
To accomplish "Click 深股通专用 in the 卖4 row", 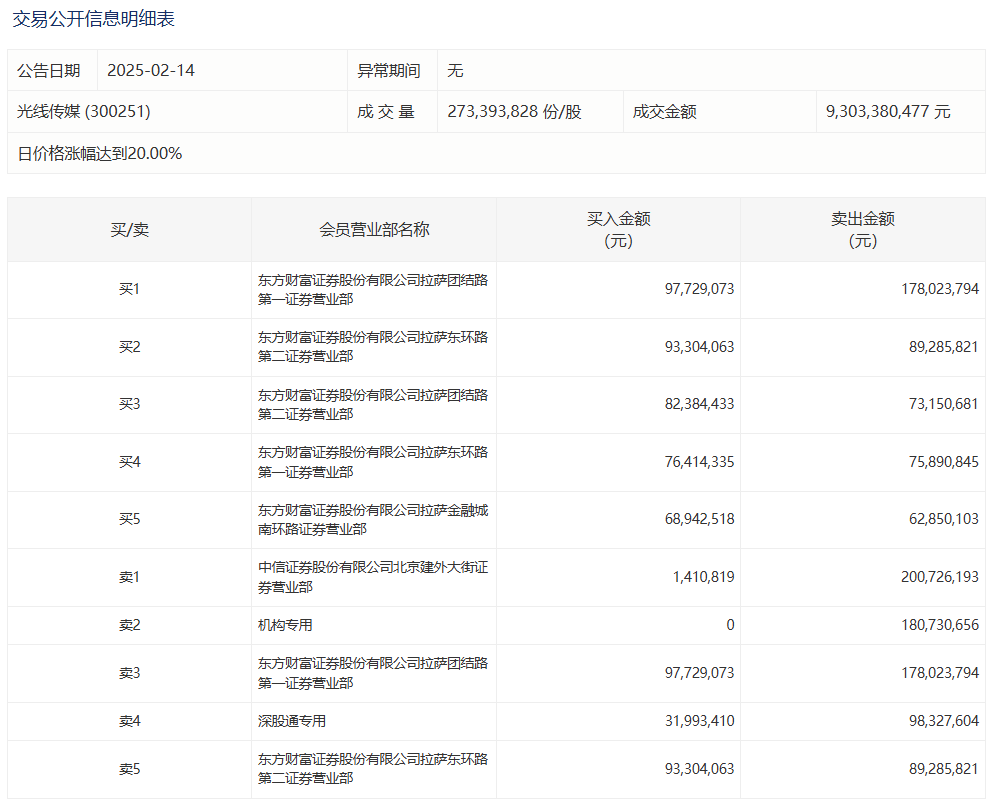I will (292, 721).
